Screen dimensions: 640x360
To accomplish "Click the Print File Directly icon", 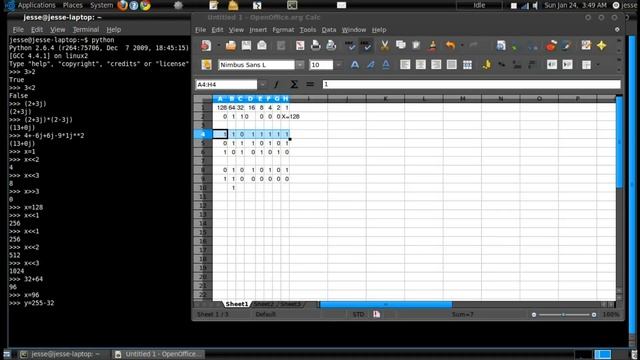I will pyautogui.click(x=316, y=45).
